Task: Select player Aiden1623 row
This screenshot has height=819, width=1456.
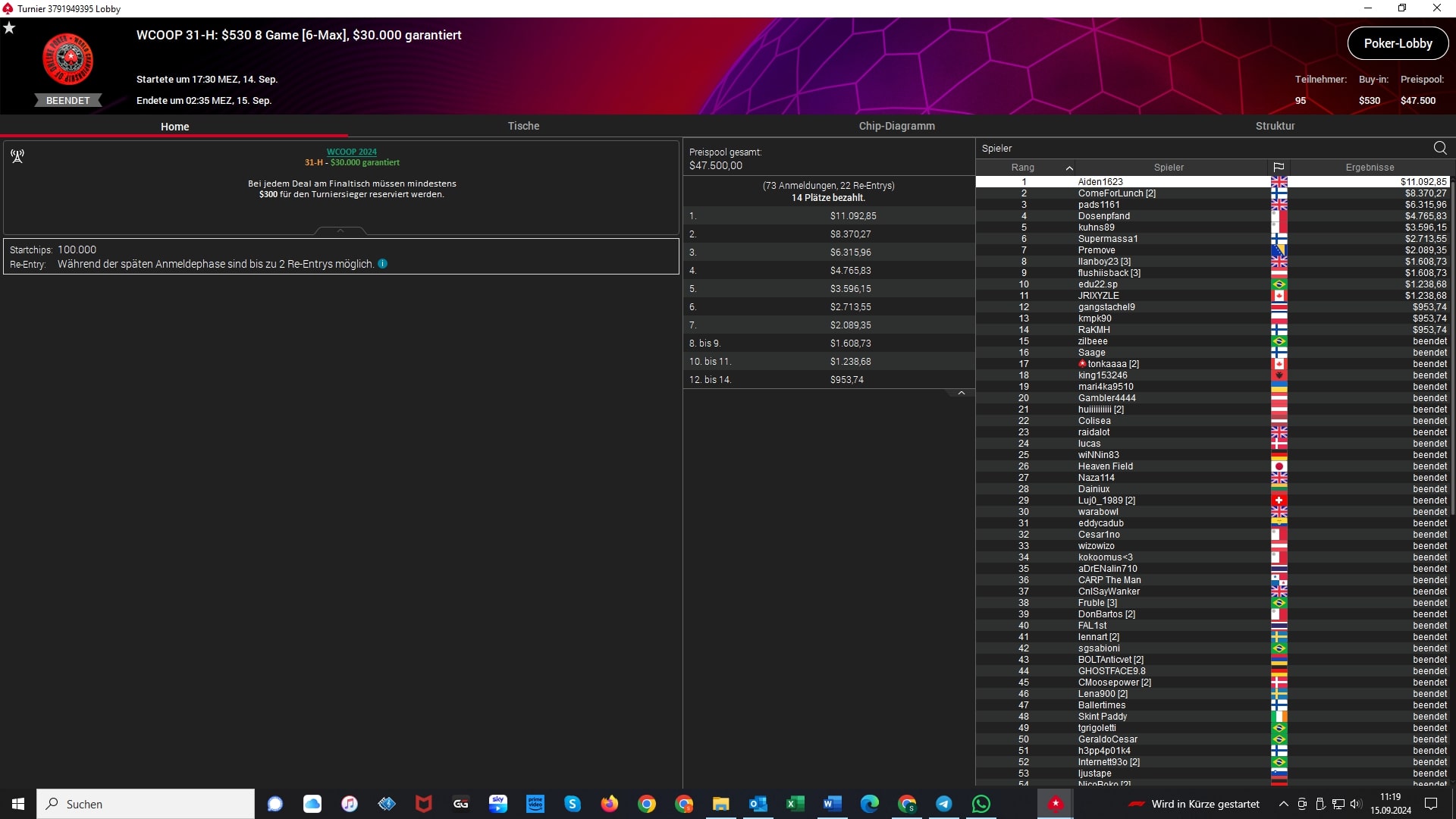Action: [x=1100, y=182]
